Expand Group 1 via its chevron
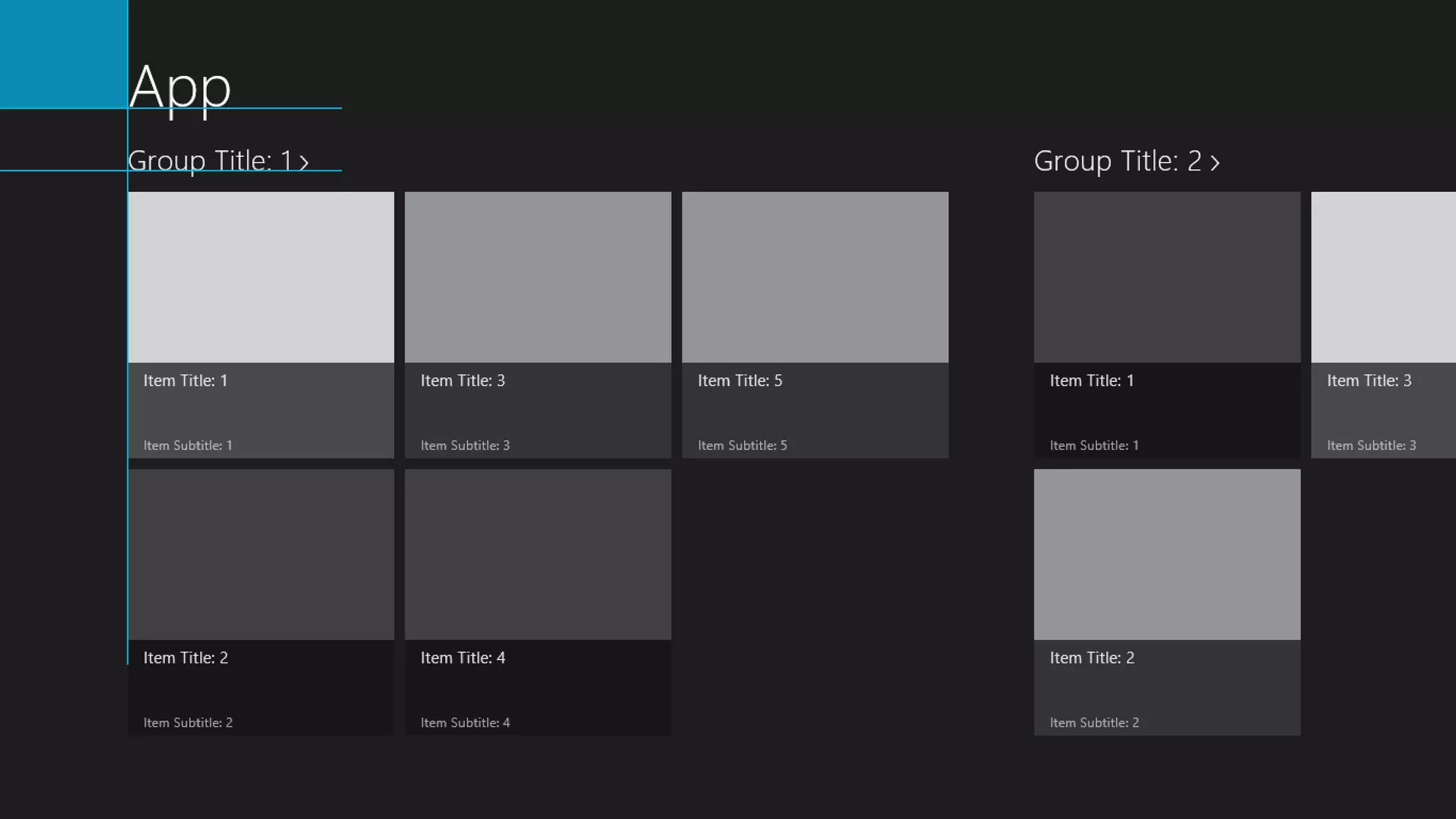 [304, 163]
